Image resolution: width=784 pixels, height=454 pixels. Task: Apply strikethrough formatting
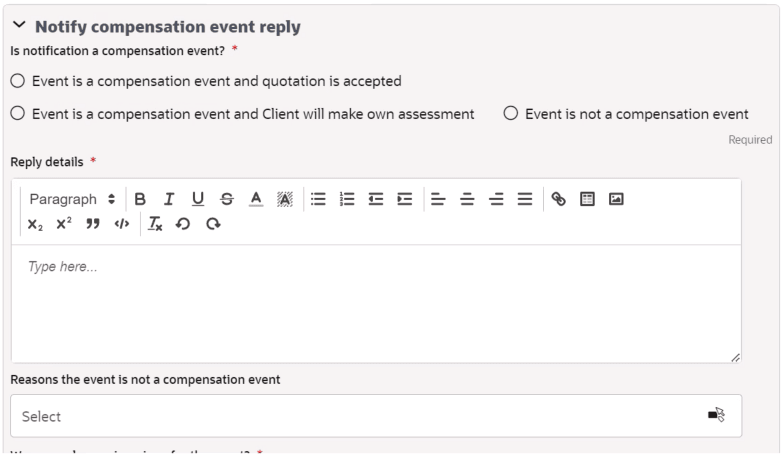tap(227, 199)
